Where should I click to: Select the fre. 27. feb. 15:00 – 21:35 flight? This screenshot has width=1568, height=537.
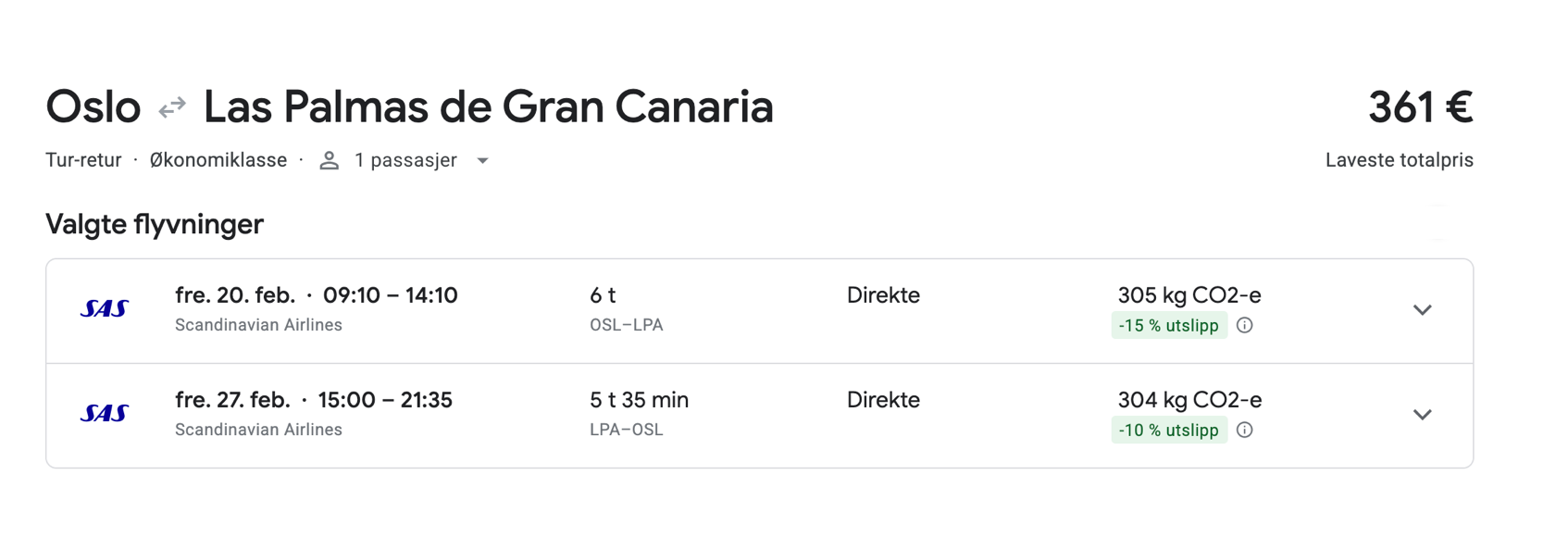(x=313, y=400)
